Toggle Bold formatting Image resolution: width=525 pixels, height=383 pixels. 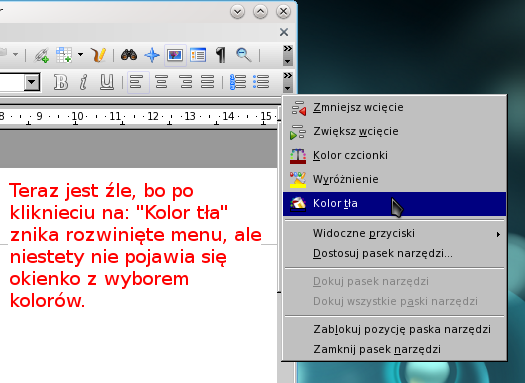[x=61, y=82]
